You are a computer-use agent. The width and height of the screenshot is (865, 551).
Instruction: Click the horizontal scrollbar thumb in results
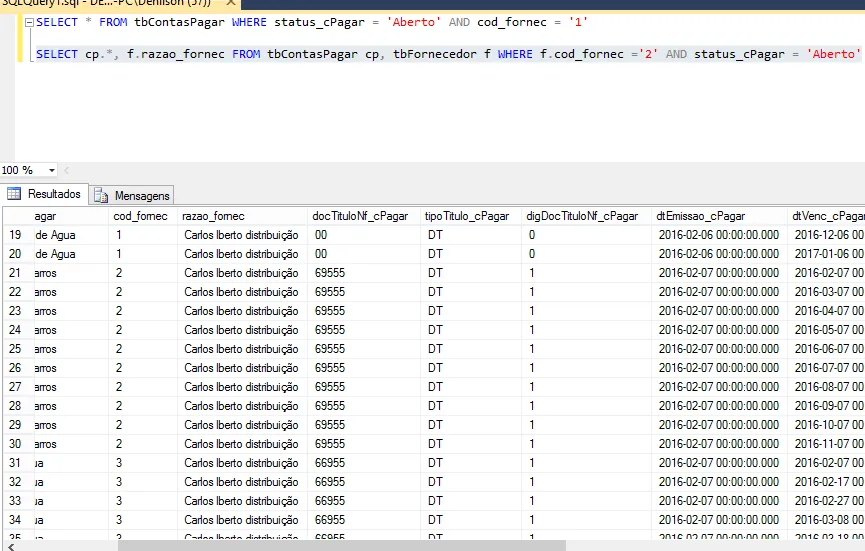pos(340,545)
